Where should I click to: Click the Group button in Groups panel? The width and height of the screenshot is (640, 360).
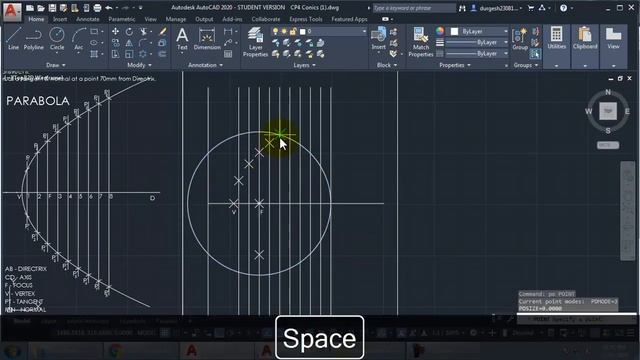pos(520,39)
